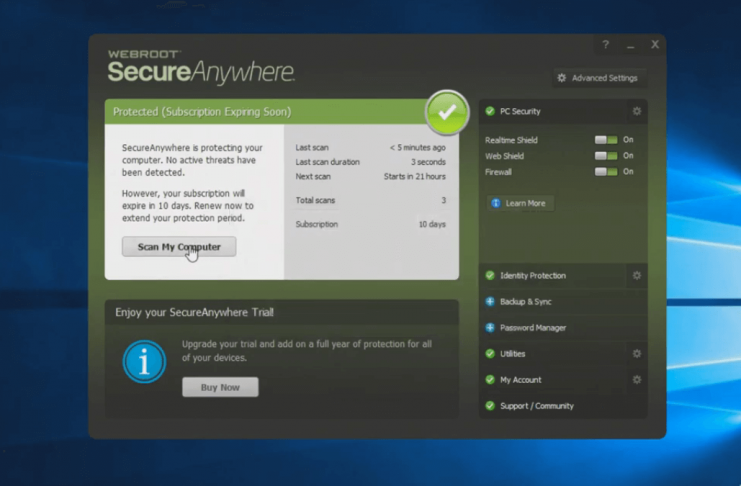
Task: Click the '3 seconds' scan duration value
Action: (428, 162)
